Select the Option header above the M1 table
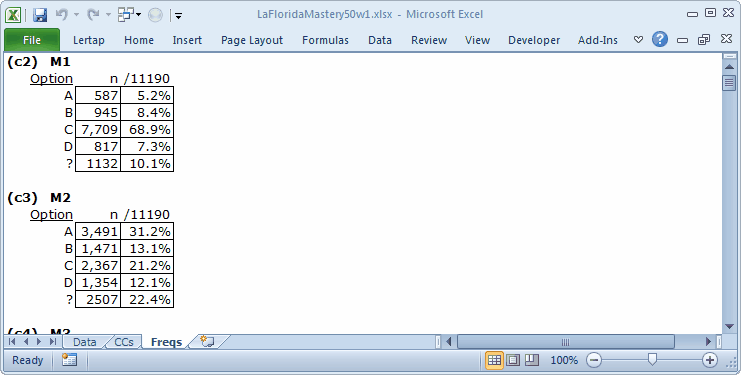741x375 pixels. (x=52, y=78)
